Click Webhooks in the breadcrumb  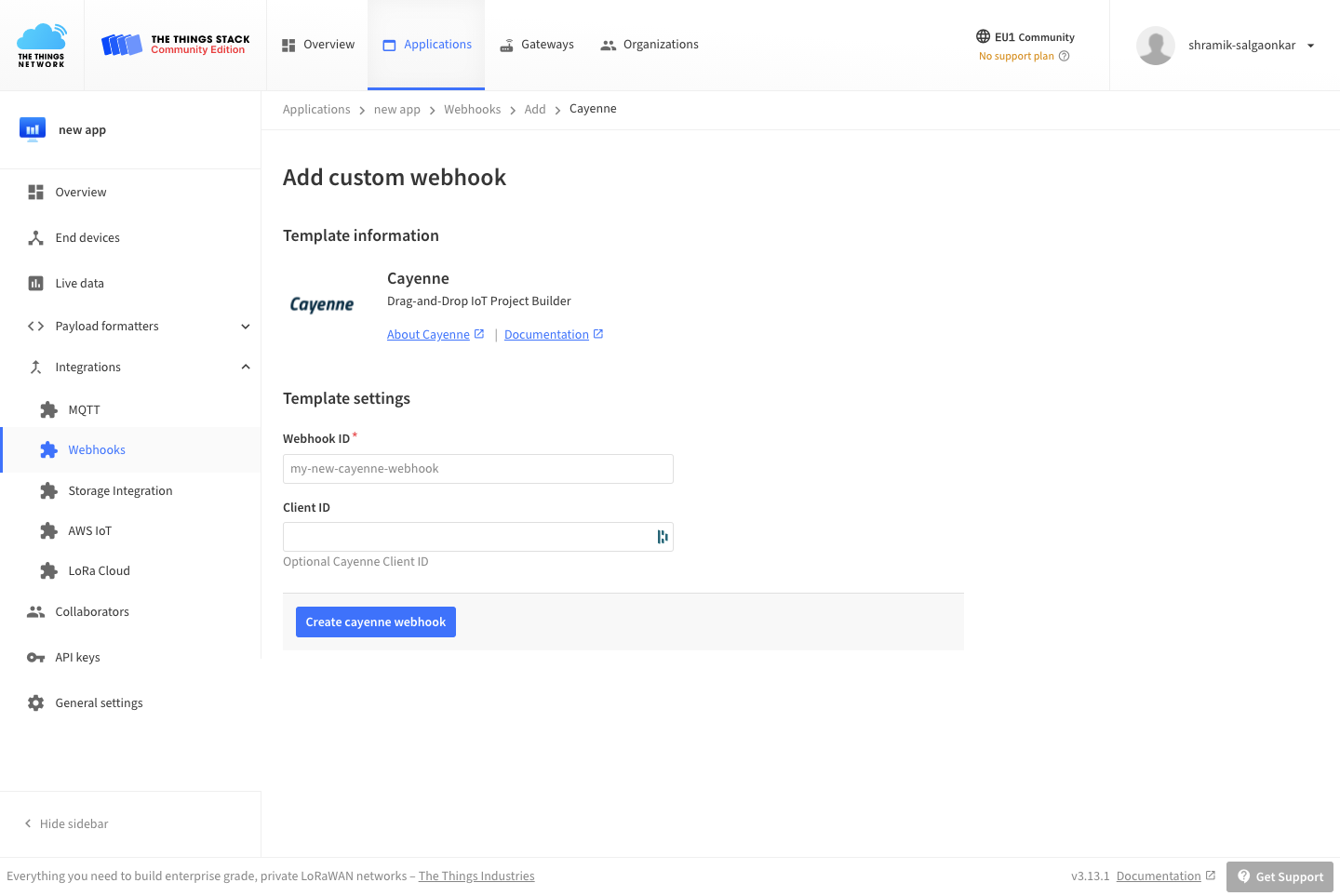coord(472,109)
